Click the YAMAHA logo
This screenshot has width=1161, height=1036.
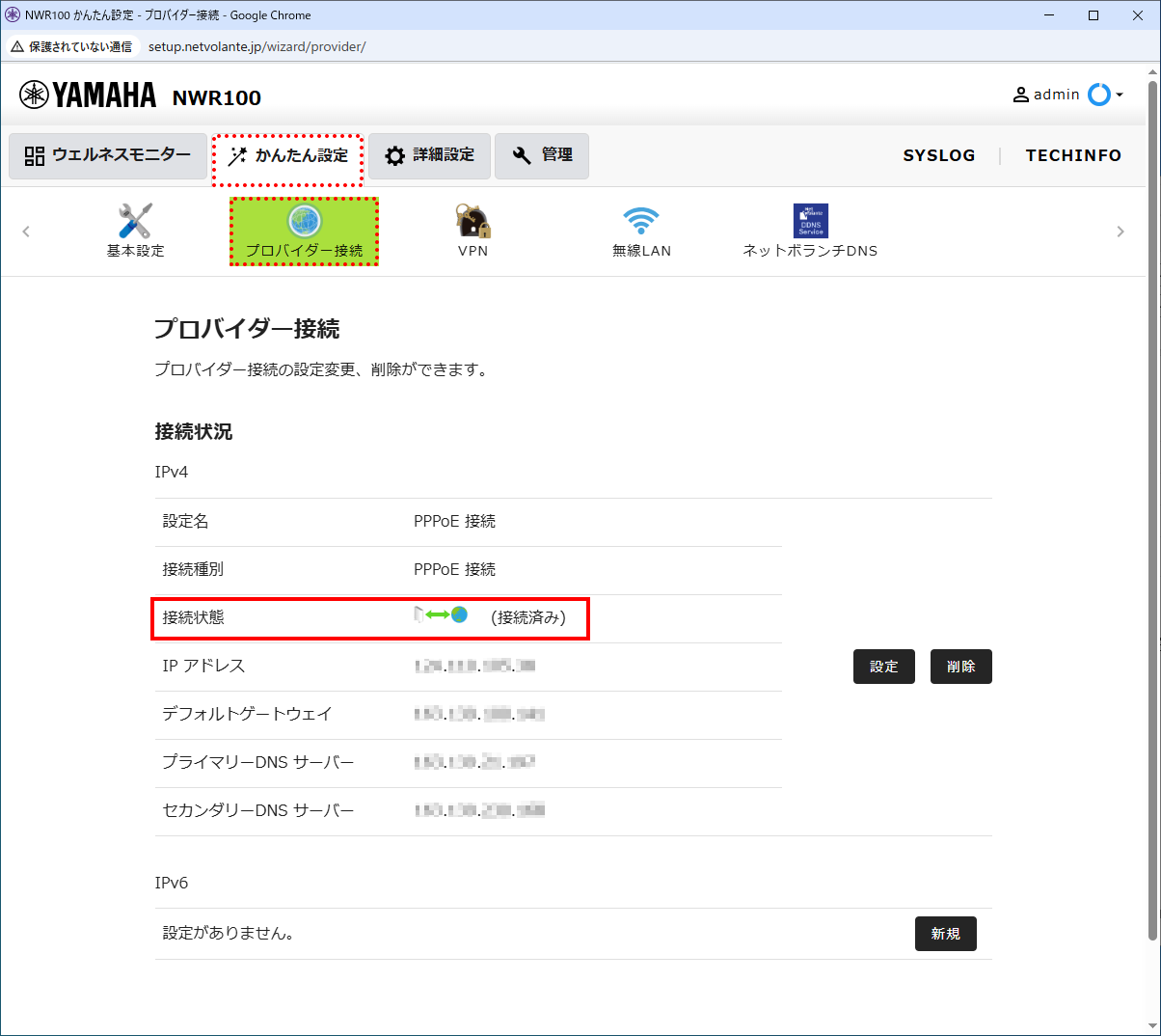pos(87,94)
